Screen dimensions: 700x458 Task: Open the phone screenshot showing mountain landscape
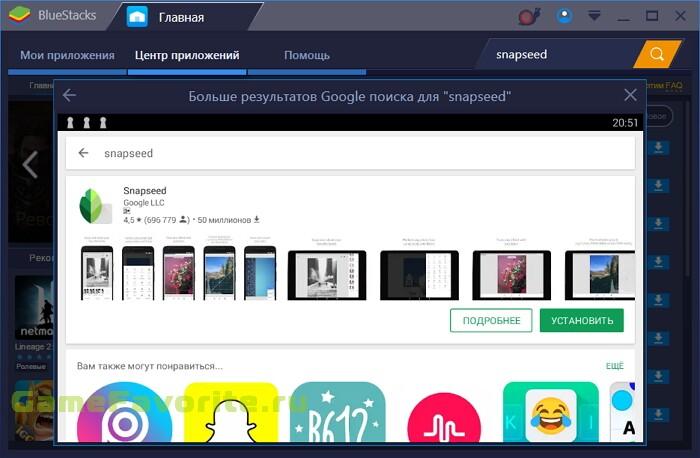coord(219,273)
